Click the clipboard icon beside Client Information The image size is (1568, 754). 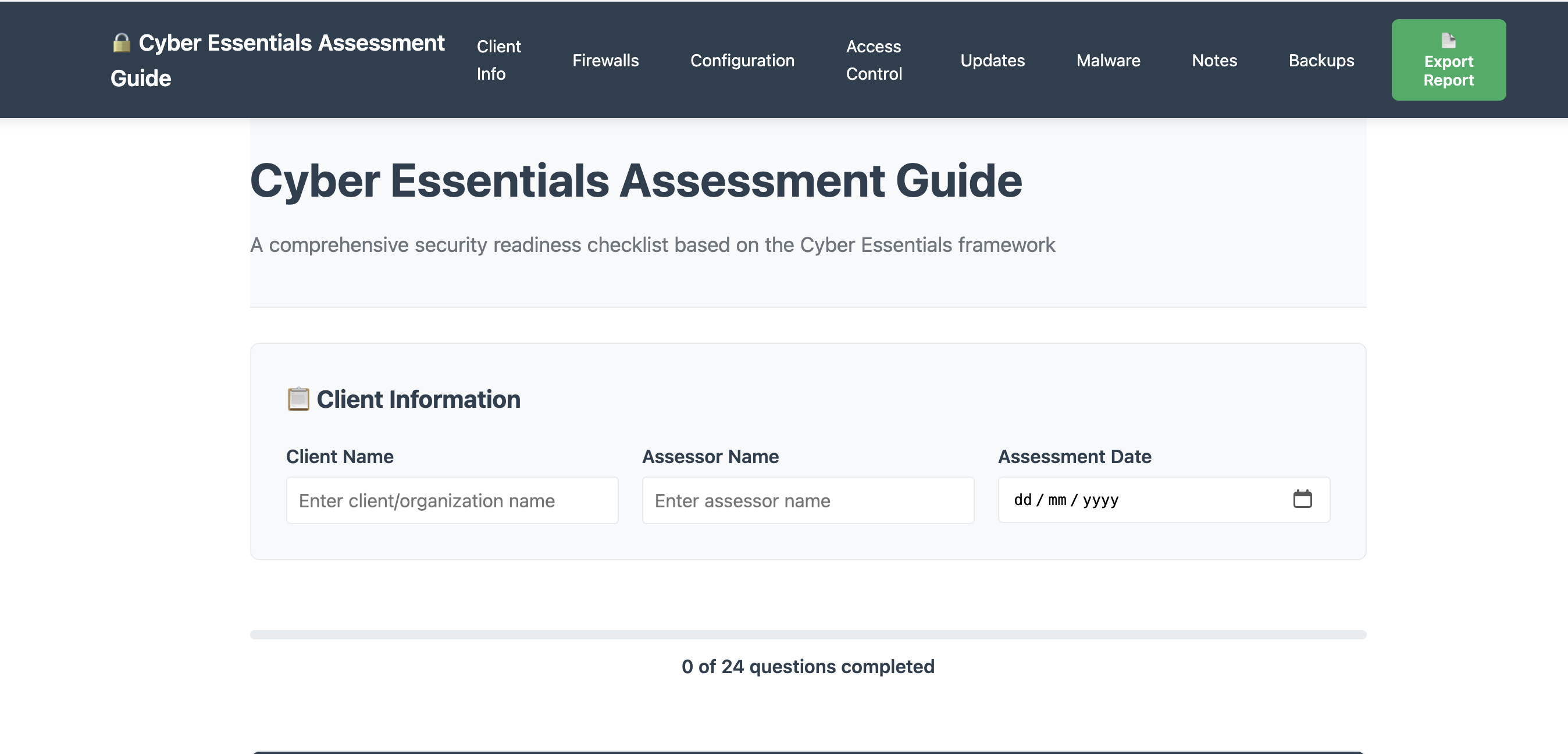click(299, 400)
